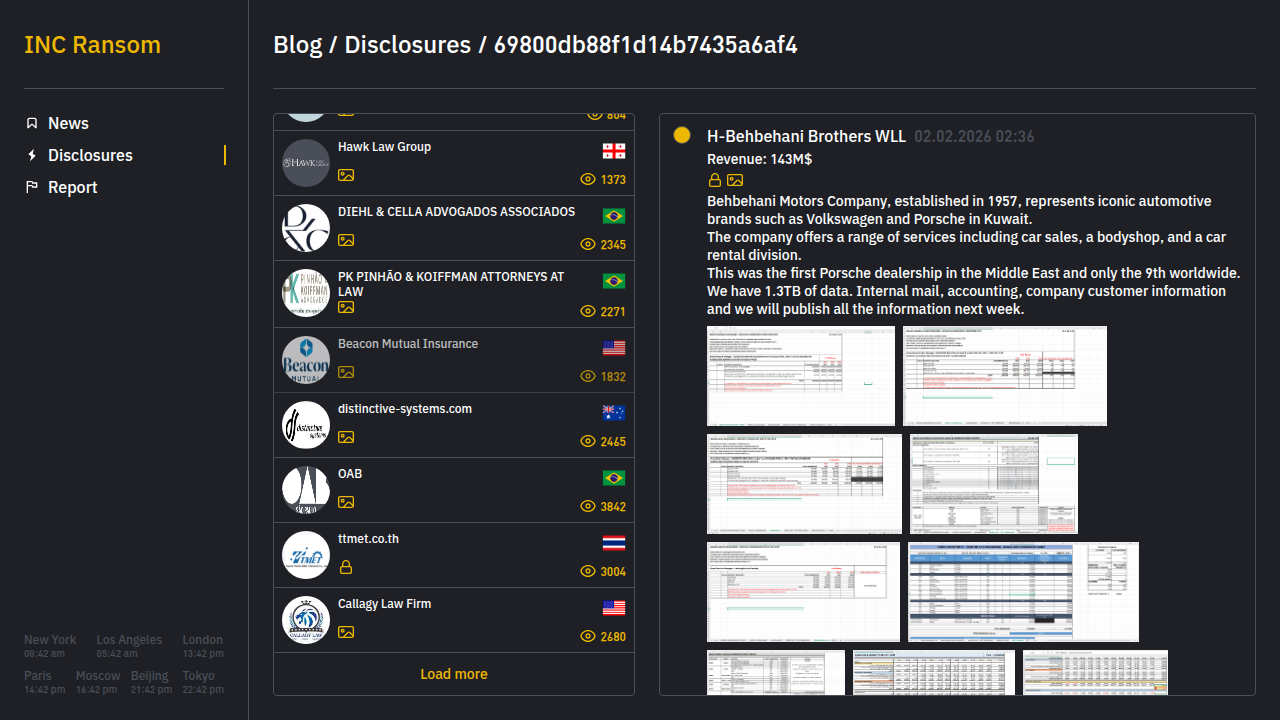
Task: Click the eye icon on the distinctive-systems.com row
Action: coord(588,441)
